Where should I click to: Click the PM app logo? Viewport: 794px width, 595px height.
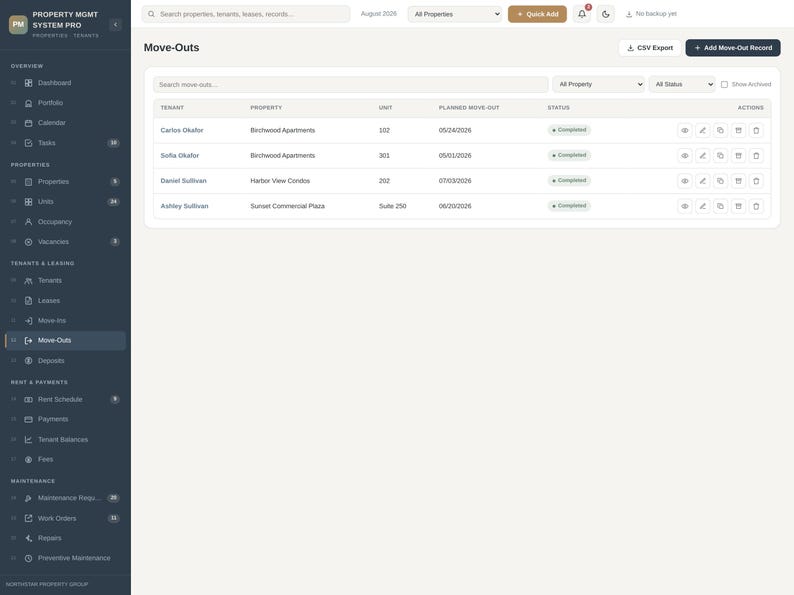coord(18,24)
